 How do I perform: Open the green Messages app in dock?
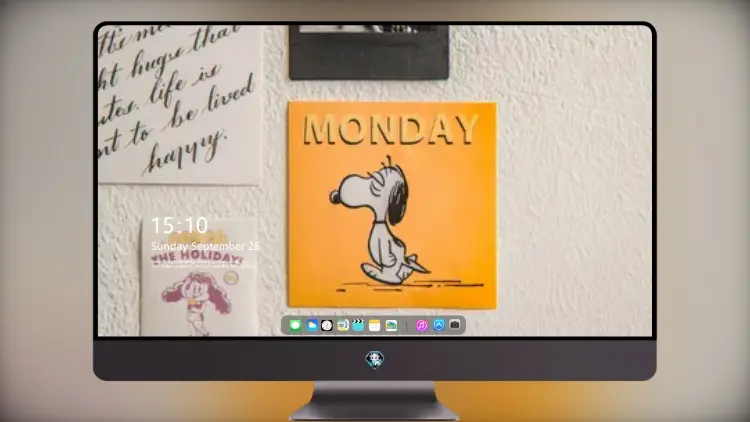click(x=295, y=325)
